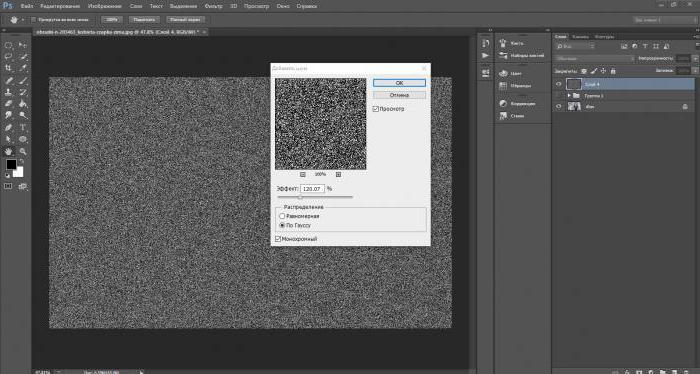Select the Lasso tool
Screen dimensions: 700x374
tap(8, 57)
